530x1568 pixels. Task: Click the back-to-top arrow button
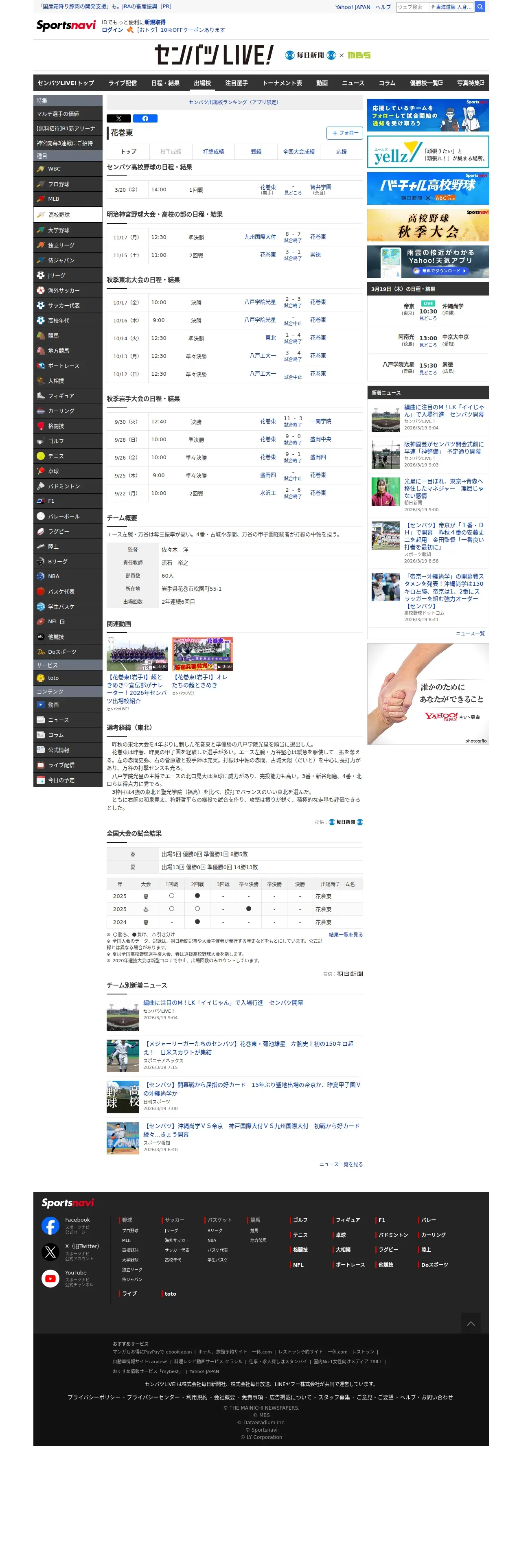click(x=471, y=1323)
